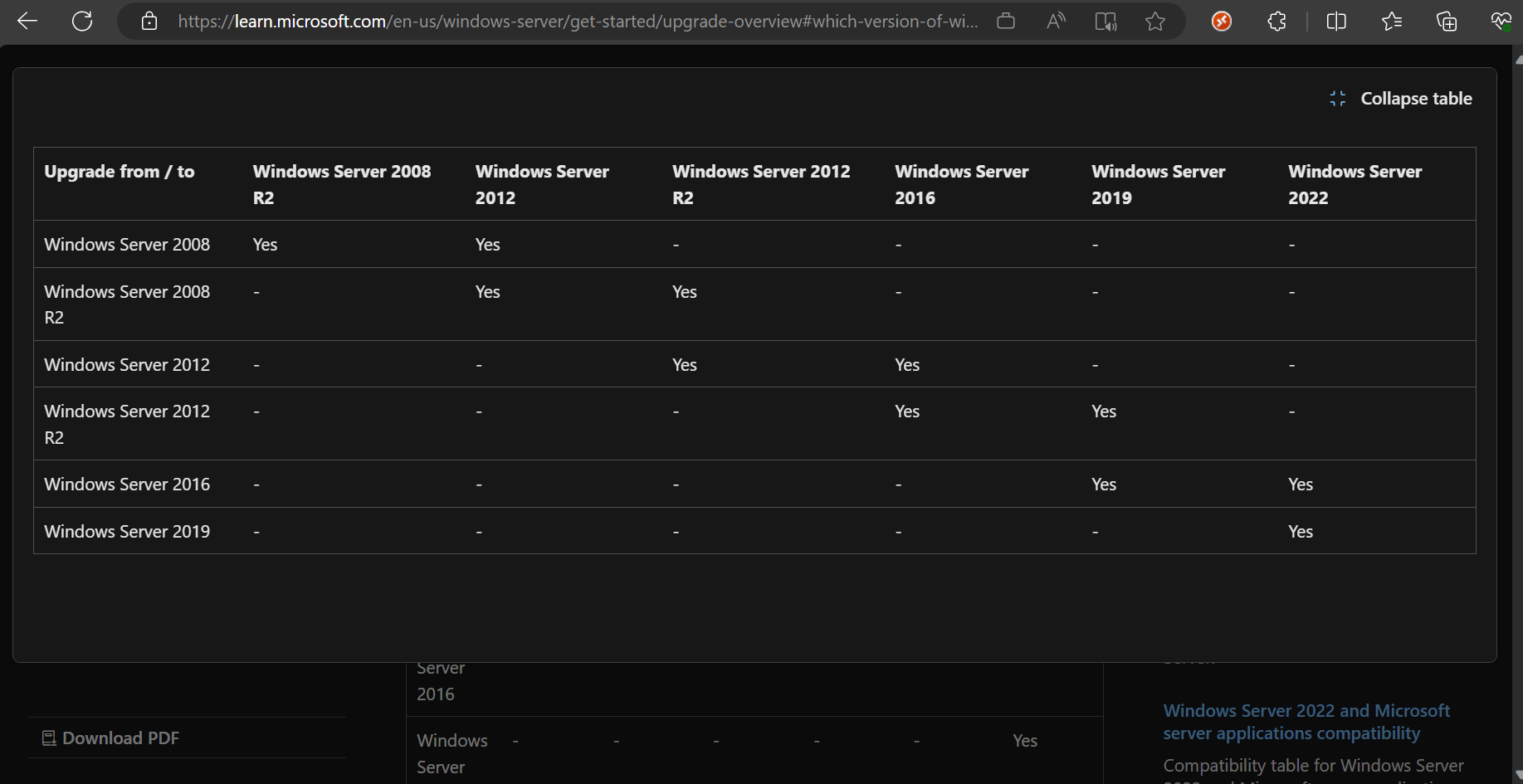Select the "Windows Server 2012 R2" row label
The width and height of the screenshot is (1523, 784).
point(127,424)
